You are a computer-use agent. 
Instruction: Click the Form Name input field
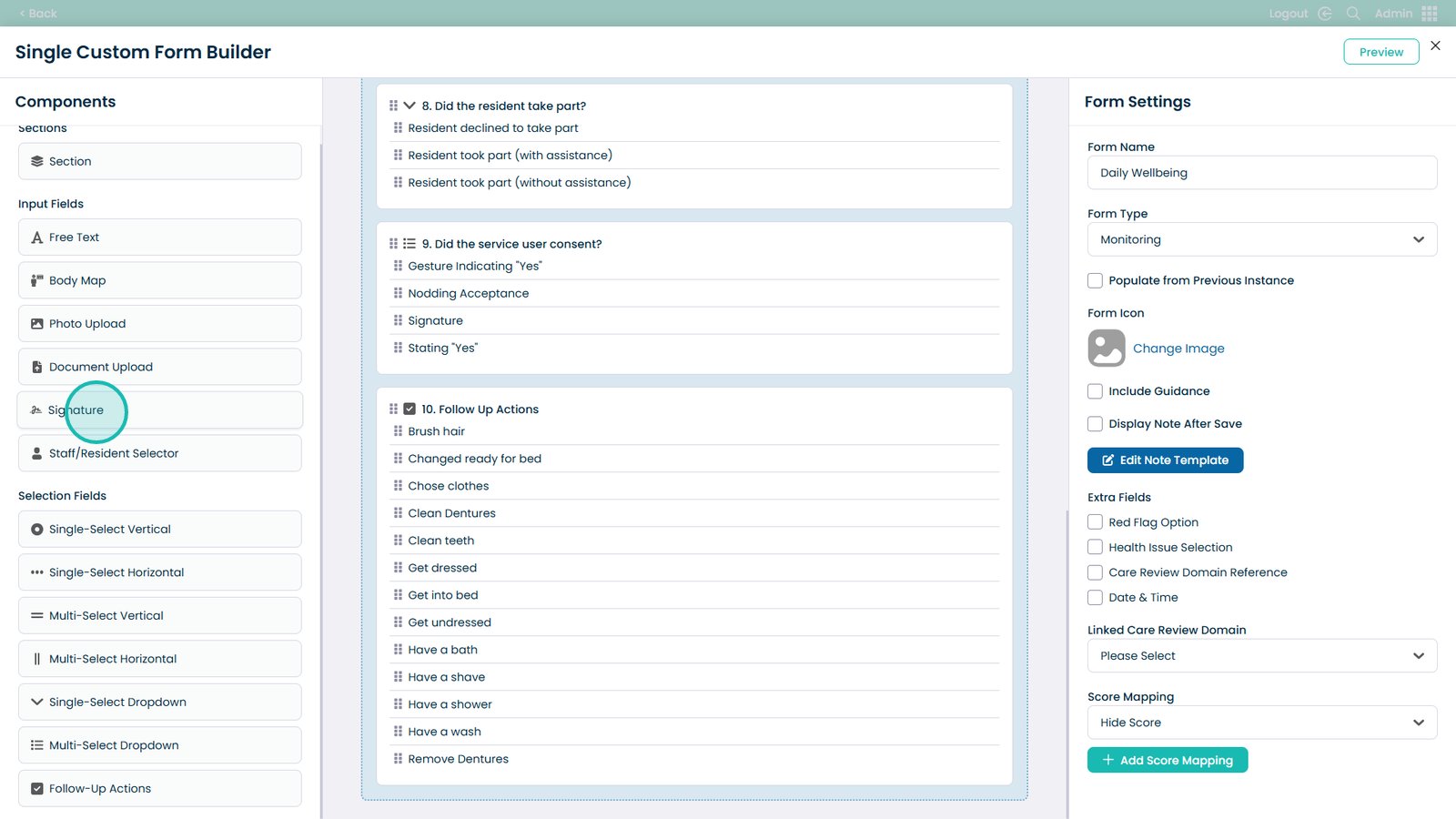(x=1262, y=173)
